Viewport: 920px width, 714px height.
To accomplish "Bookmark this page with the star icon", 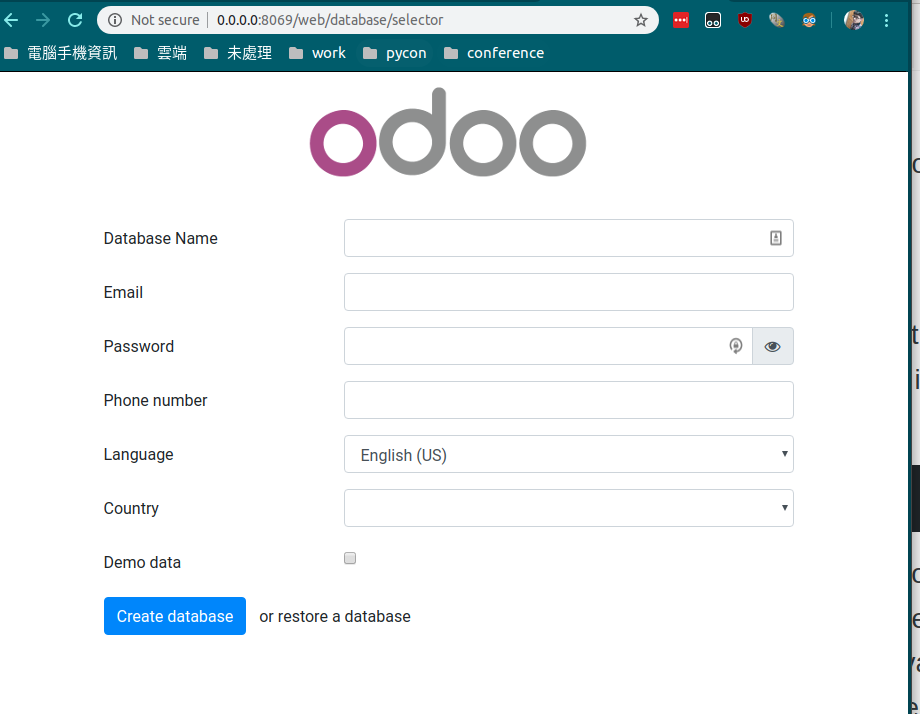I will click(641, 21).
